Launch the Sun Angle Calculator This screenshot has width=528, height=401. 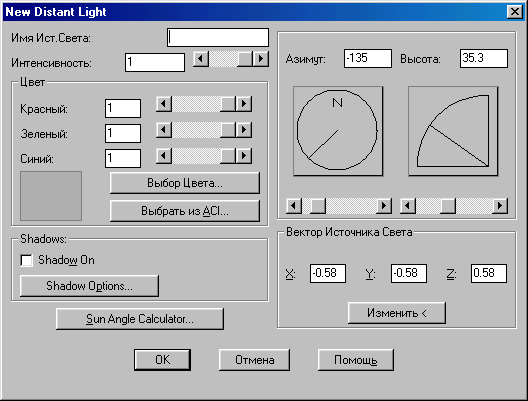pos(140,319)
